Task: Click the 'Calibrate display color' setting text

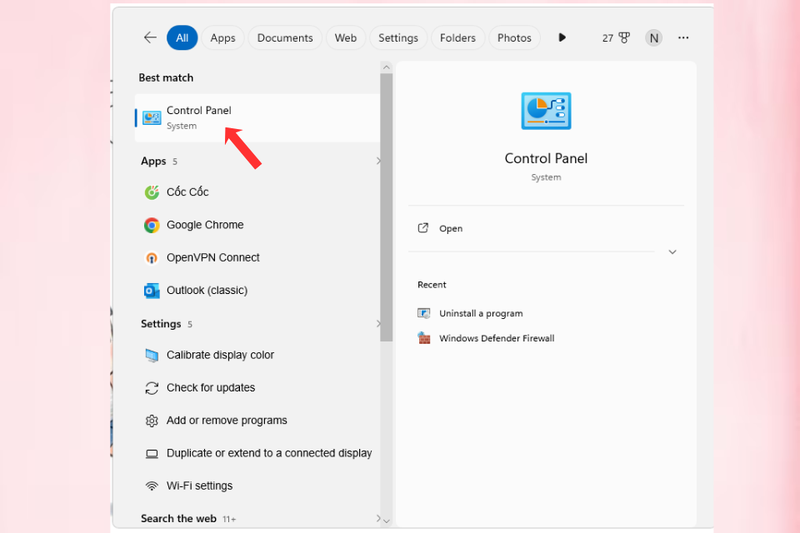Action: pyautogui.click(x=220, y=355)
